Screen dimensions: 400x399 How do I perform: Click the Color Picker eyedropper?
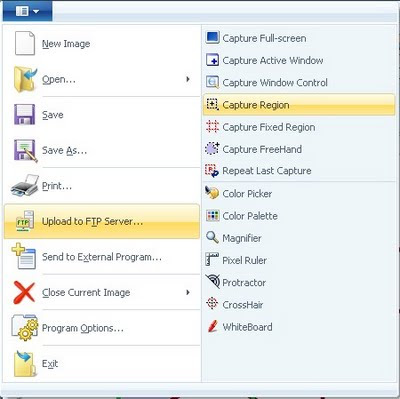[212, 193]
